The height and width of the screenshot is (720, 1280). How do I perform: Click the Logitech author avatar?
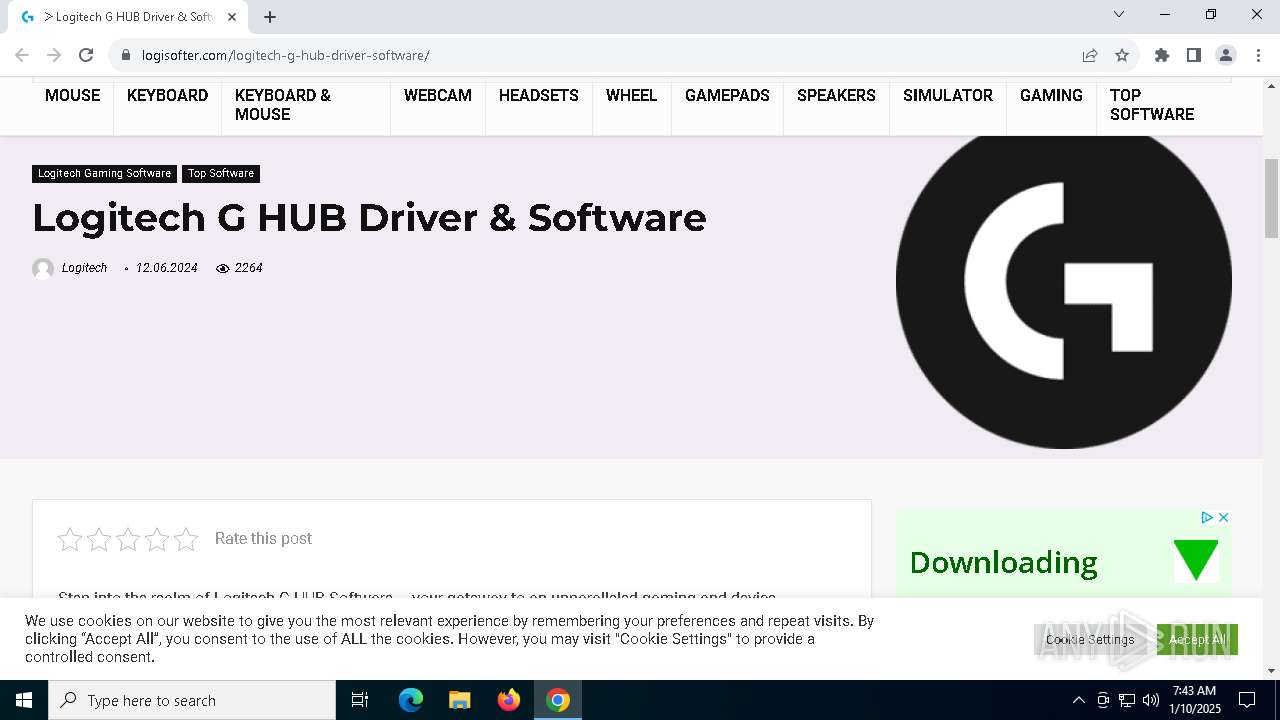[43, 268]
